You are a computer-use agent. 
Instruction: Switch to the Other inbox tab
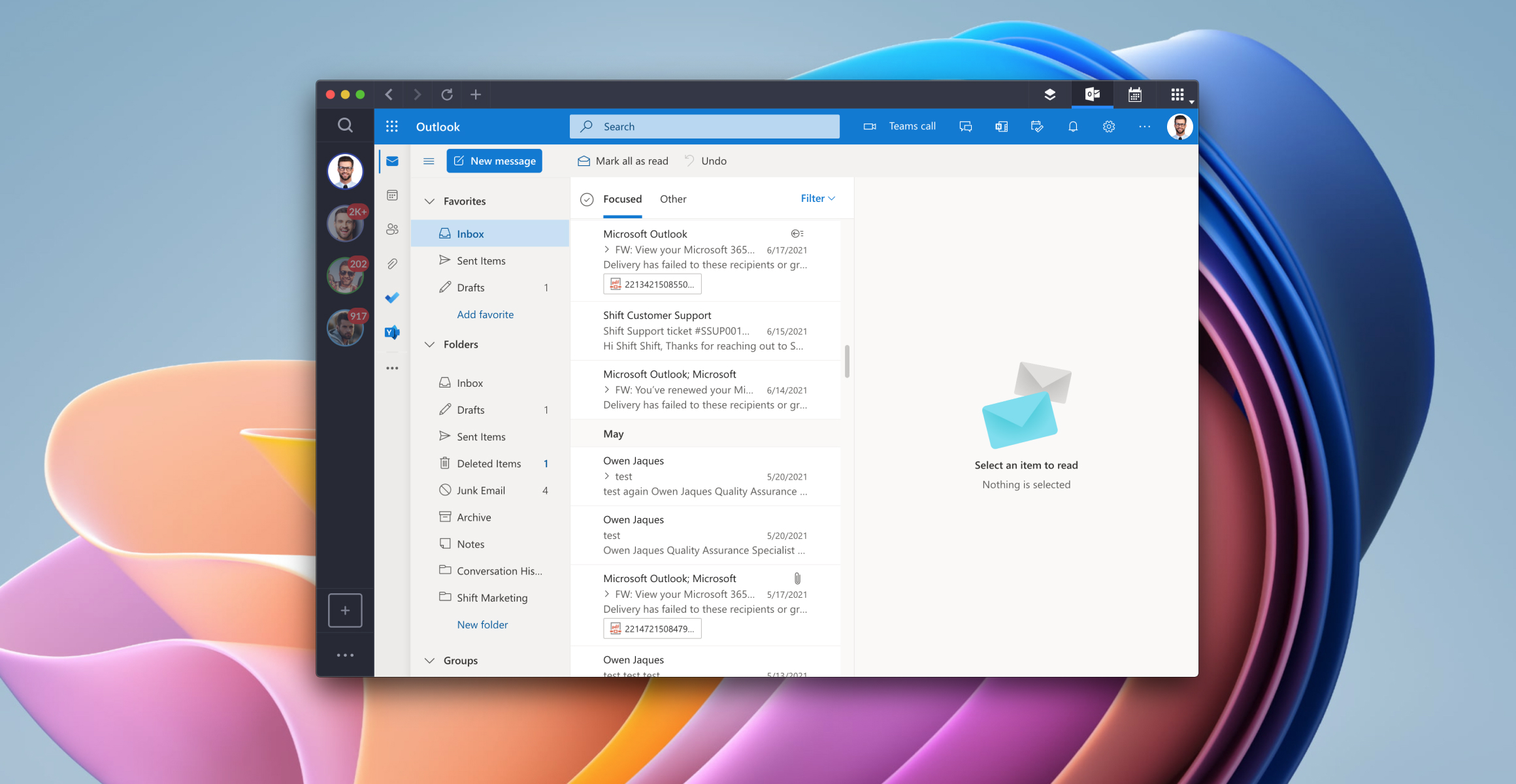pyautogui.click(x=672, y=198)
